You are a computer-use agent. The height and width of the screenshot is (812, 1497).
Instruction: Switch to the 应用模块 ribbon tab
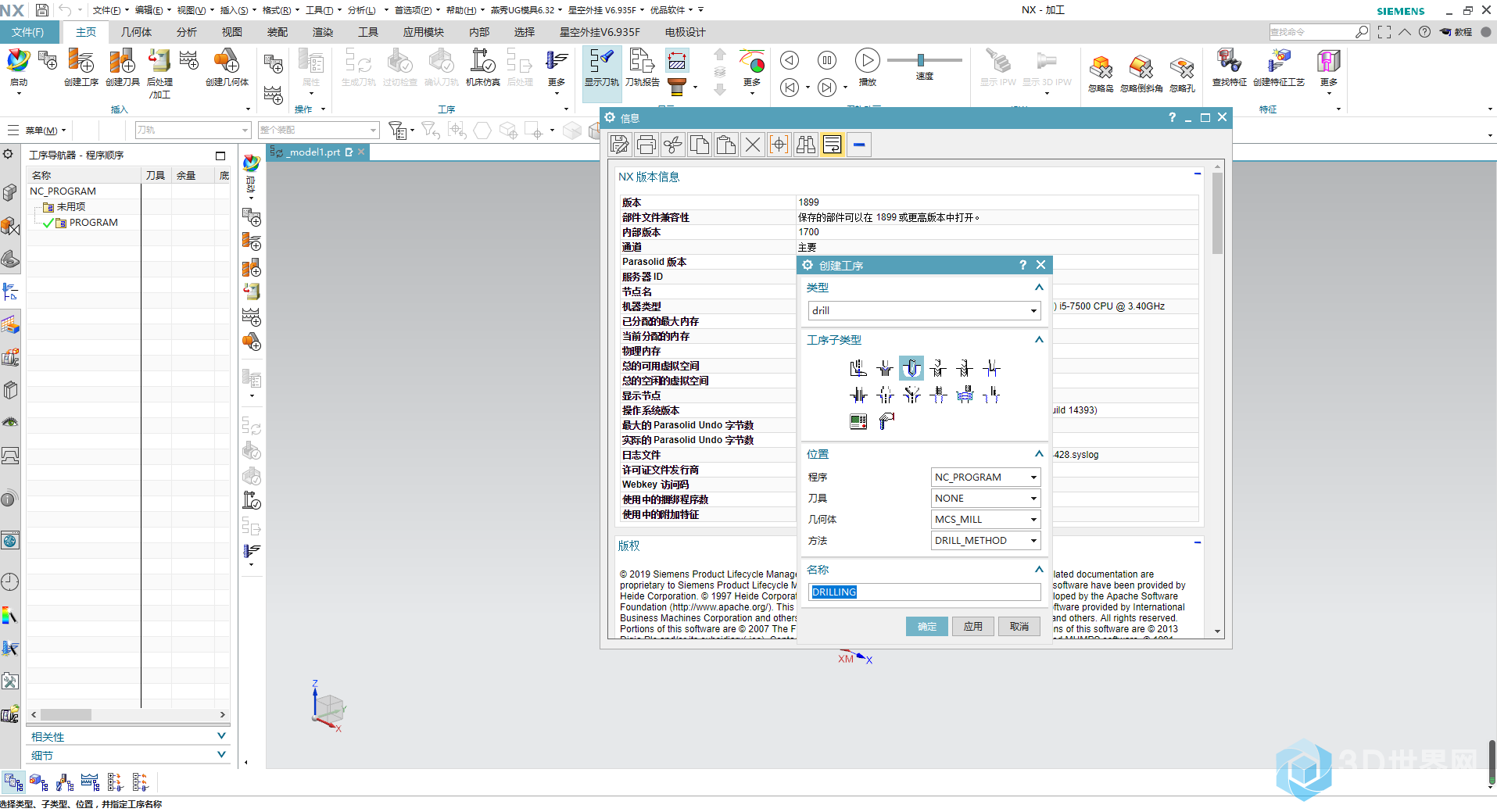click(424, 32)
